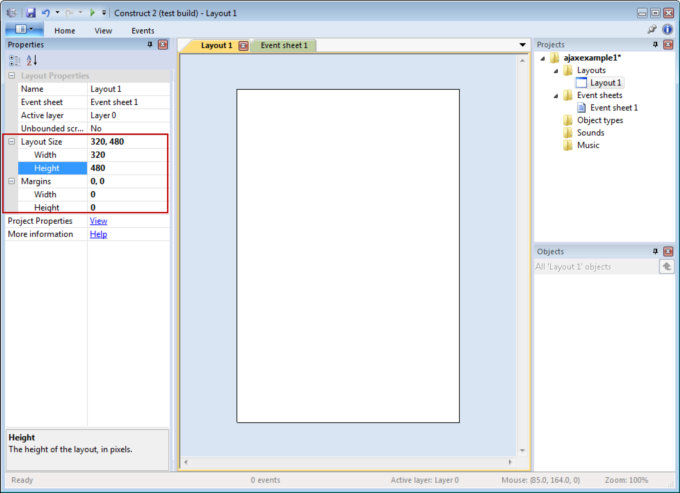Image resolution: width=680 pixels, height=493 pixels.
Task: Click the Construct 2 gear application icon
Action: click(12, 13)
